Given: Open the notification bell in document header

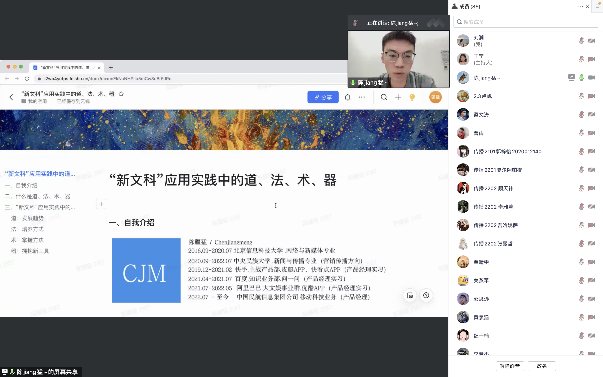Looking at the screenshot, I should (348, 97).
